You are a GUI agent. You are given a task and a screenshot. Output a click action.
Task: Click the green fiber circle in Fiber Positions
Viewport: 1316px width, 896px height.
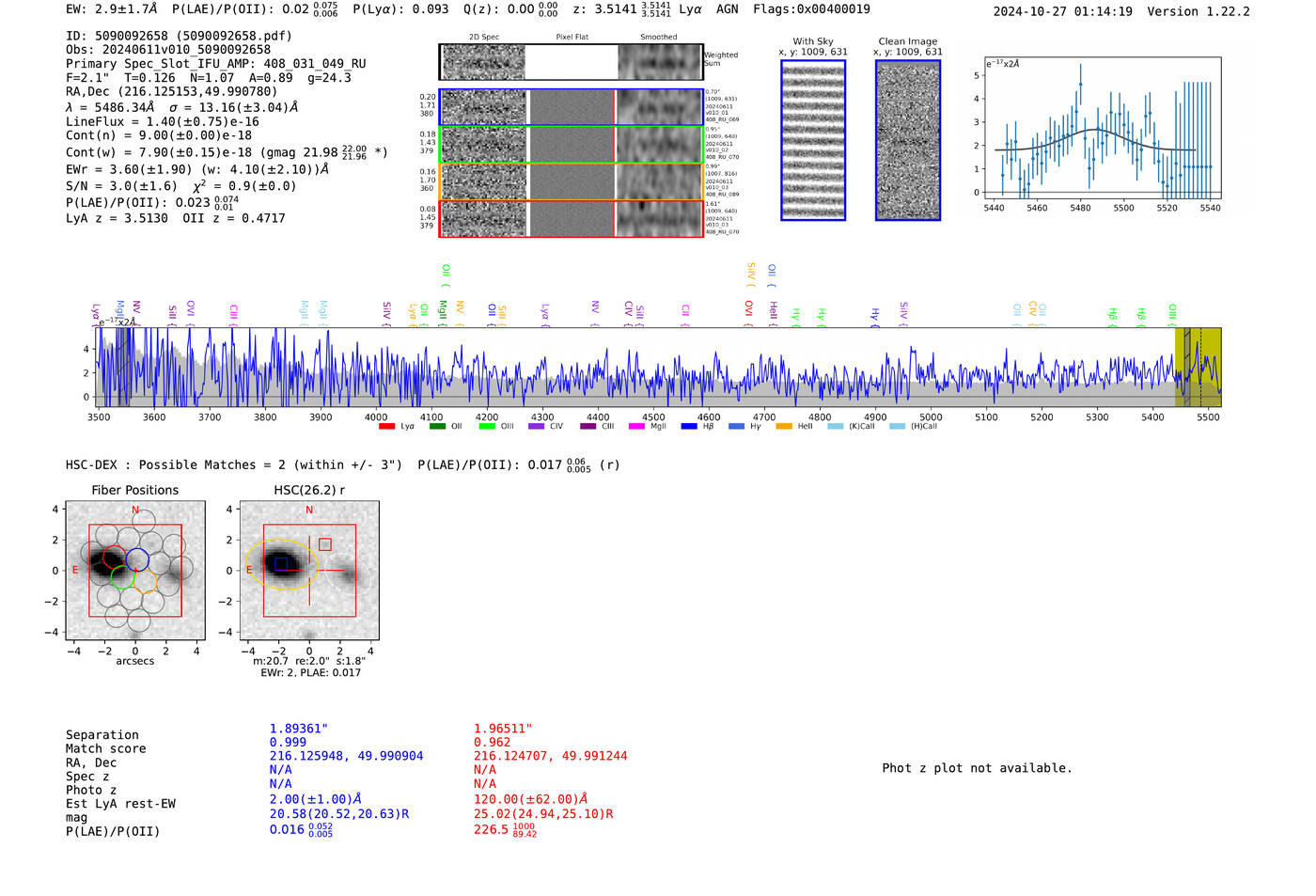coord(121,577)
